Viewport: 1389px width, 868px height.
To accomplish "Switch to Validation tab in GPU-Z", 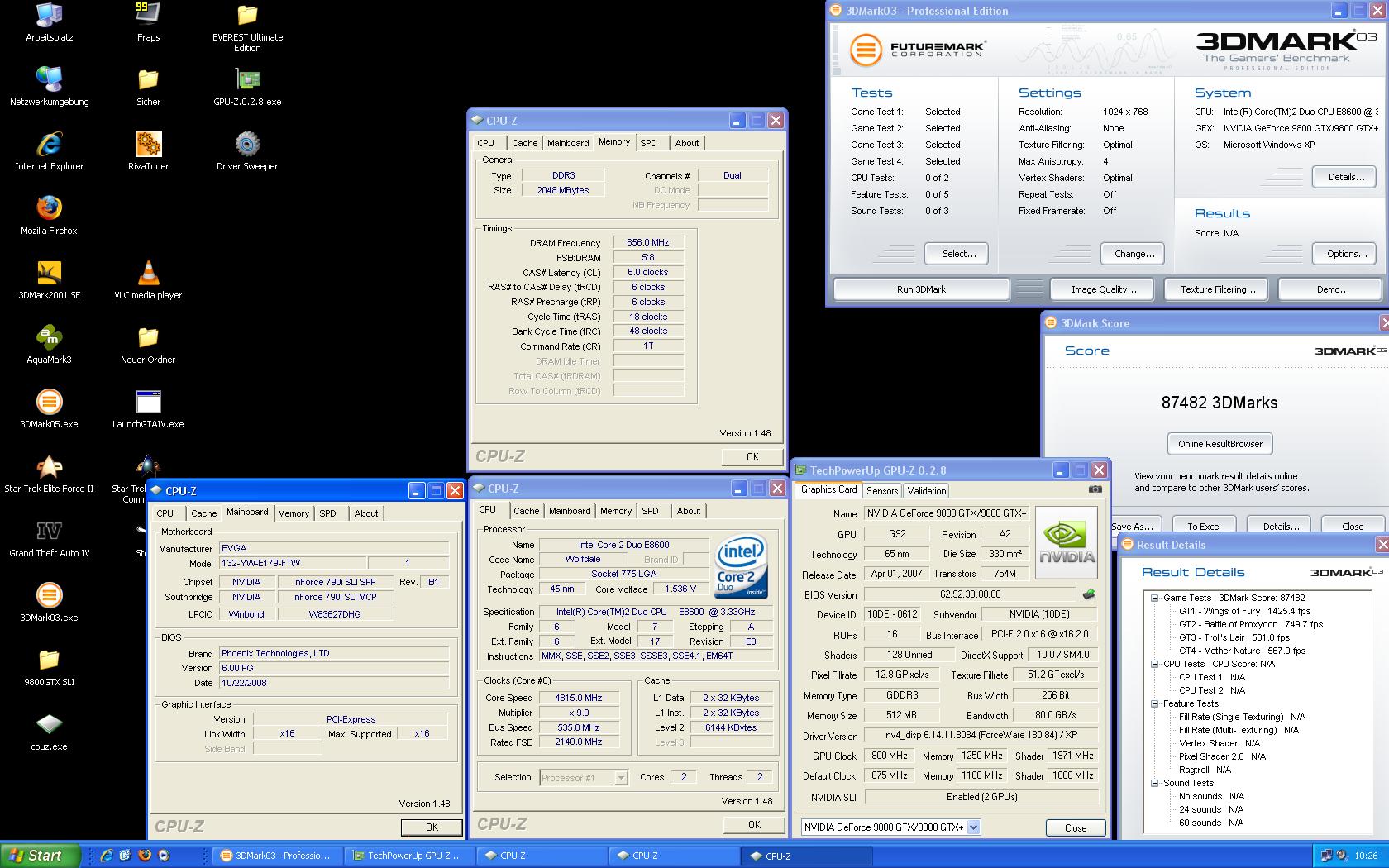I will click(x=927, y=490).
